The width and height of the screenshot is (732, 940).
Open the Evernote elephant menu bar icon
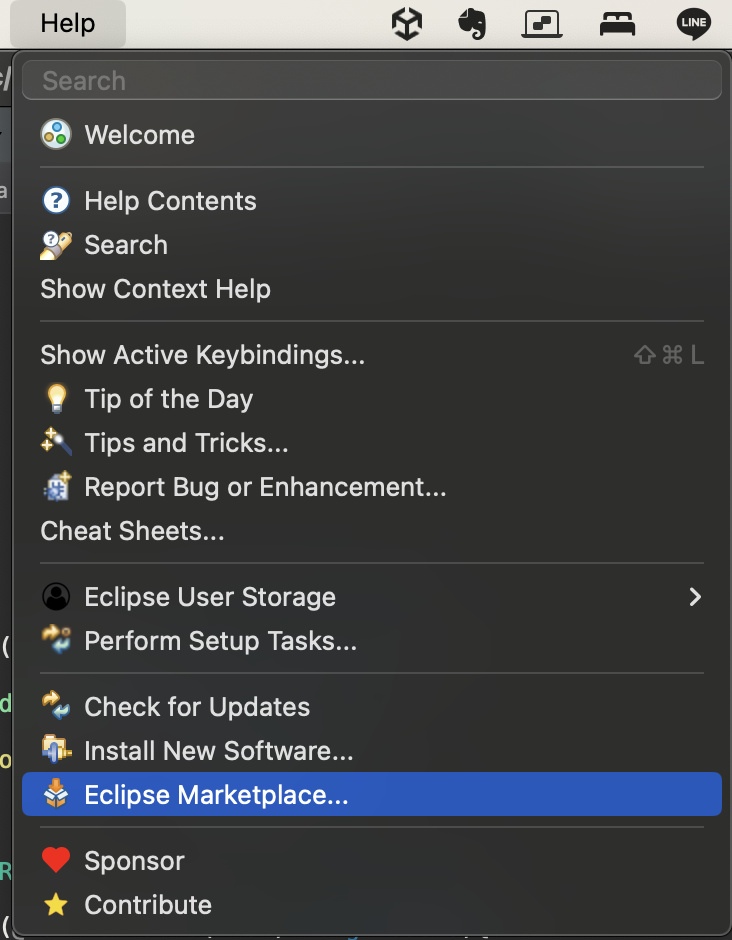pos(472,23)
